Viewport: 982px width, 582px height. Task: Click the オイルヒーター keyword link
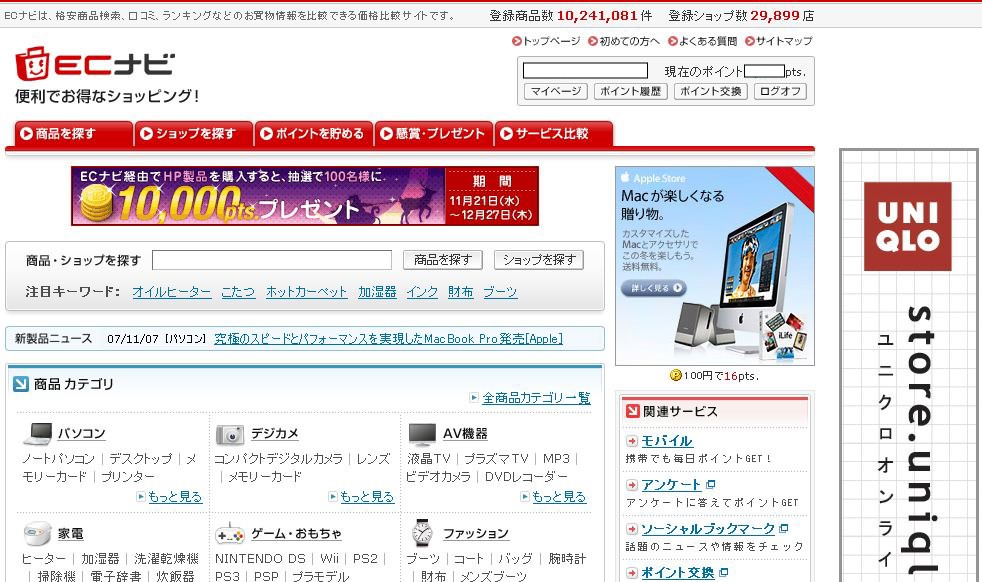click(x=172, y=292)
